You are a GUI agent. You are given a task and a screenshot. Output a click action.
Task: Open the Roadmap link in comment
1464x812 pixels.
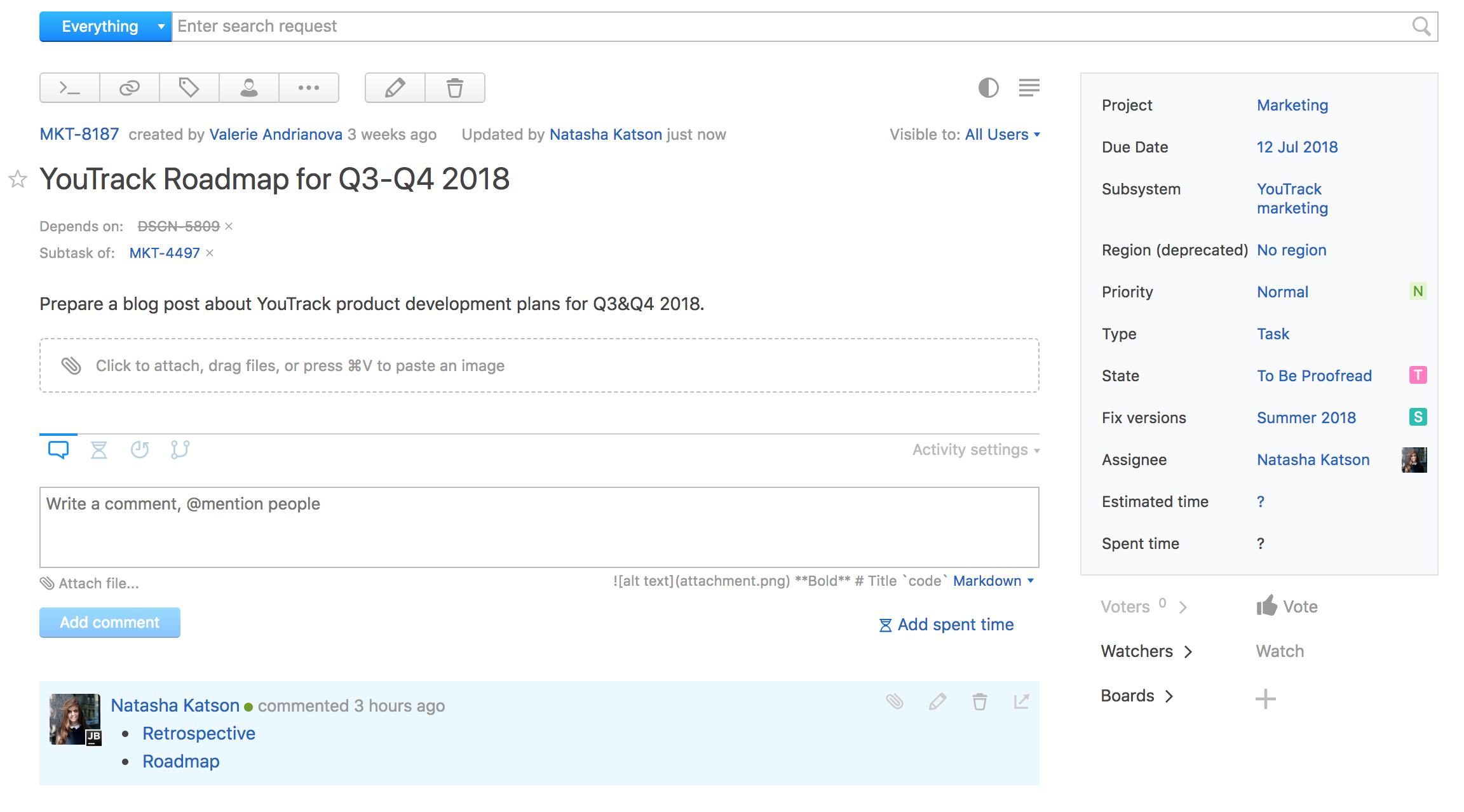pyautogui.click(x=181, y=761)
